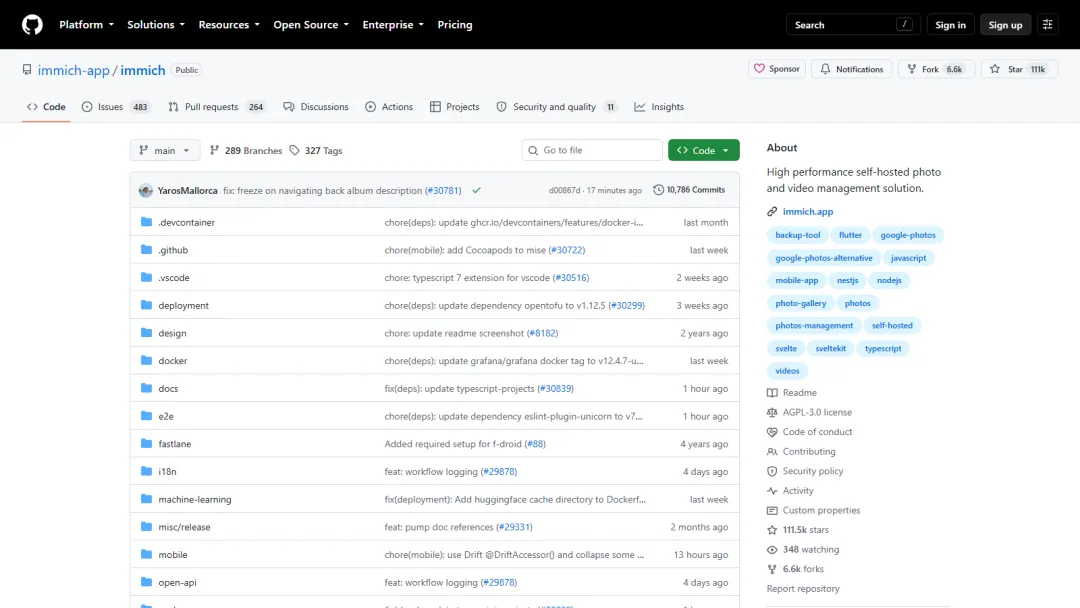This screenshot has height=608, width=1080.
Task: Click the bell Notifications button
Action: [x=852, y=69]
